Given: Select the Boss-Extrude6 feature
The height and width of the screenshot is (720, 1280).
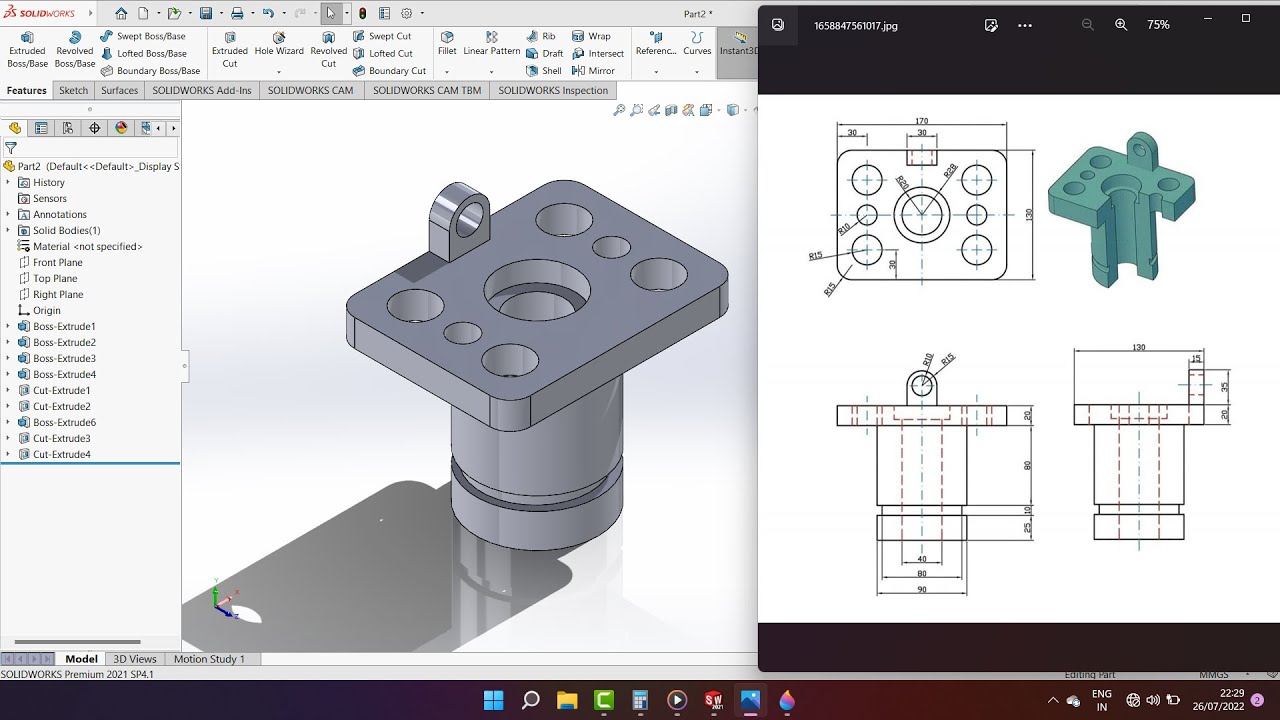Looking at the screenshot, I should pyautogui.click(x=57, y=423).
